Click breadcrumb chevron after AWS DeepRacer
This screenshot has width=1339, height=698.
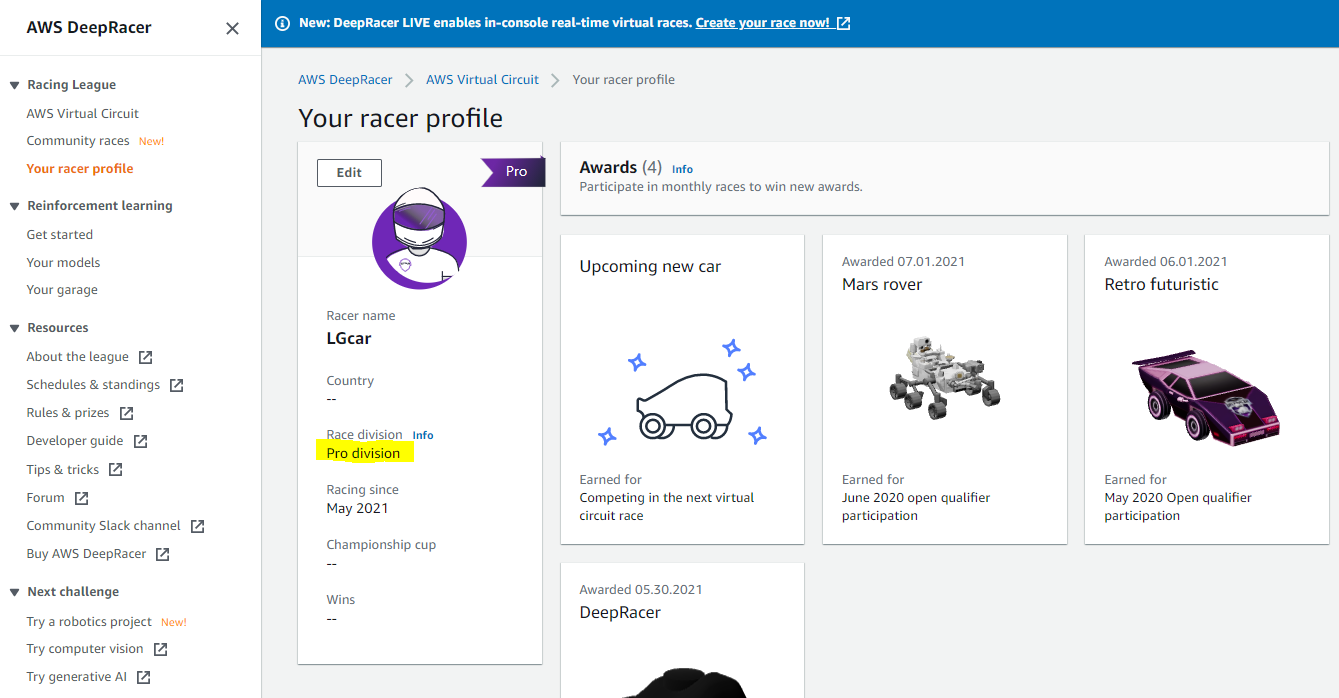pyautogui.click(x=409, y=80)
